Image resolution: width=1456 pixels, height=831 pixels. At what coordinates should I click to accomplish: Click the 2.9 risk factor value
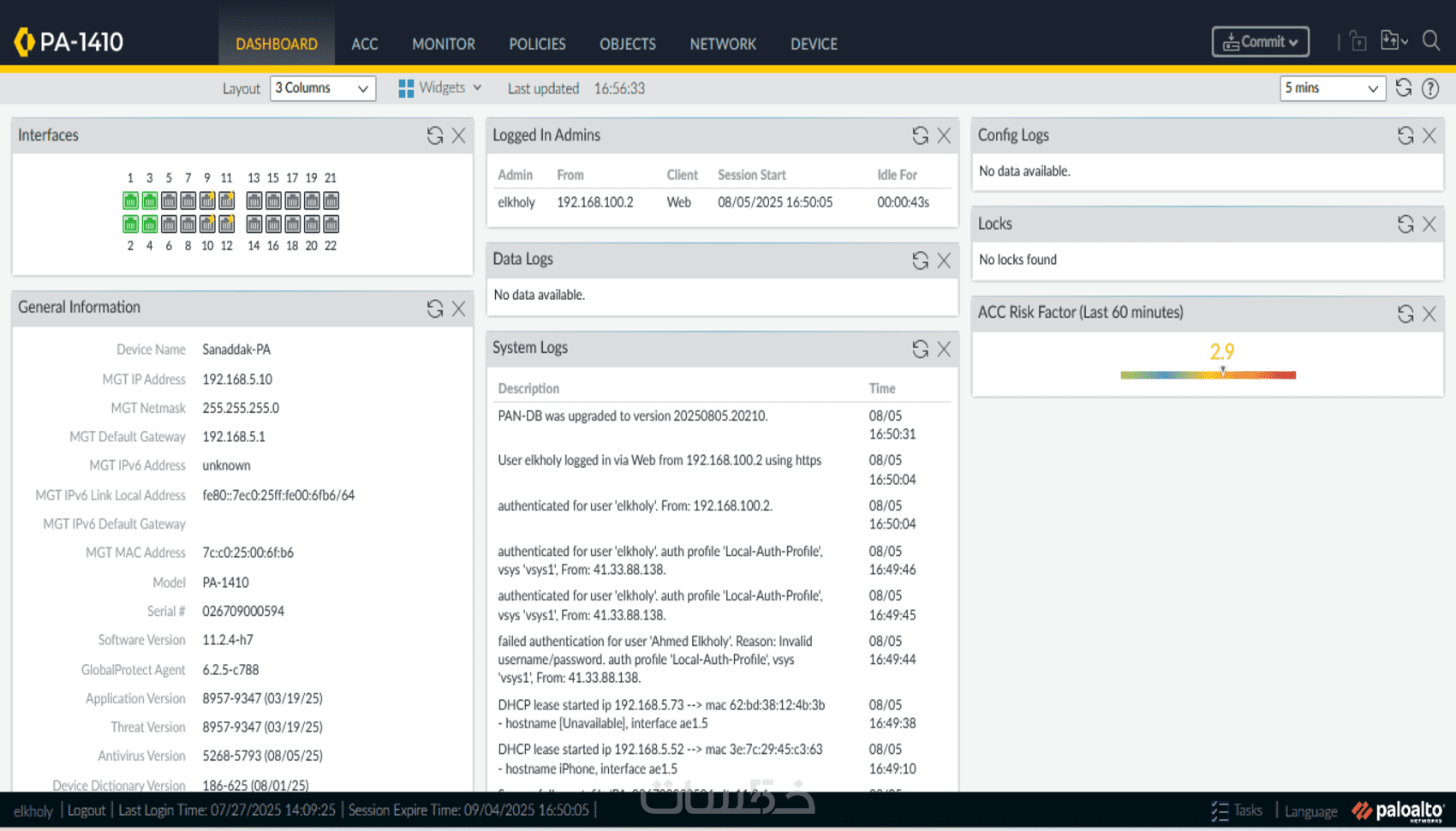coord(1222,351)
